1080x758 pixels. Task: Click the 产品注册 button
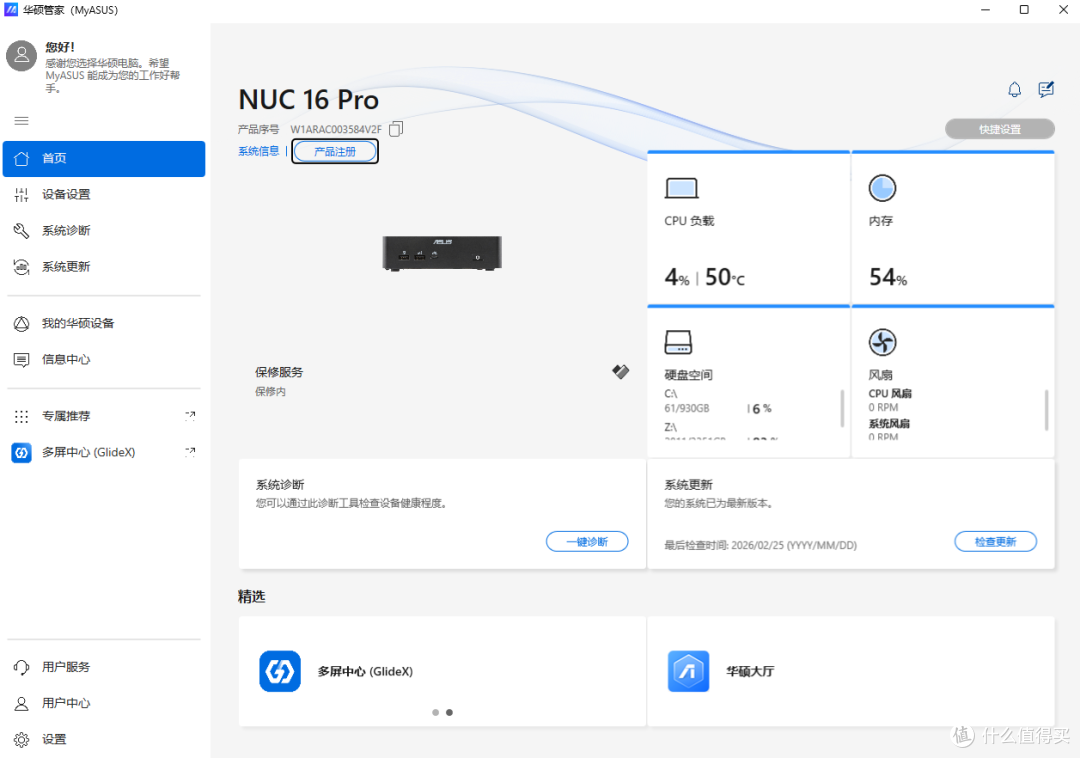(x=335, y=151)
